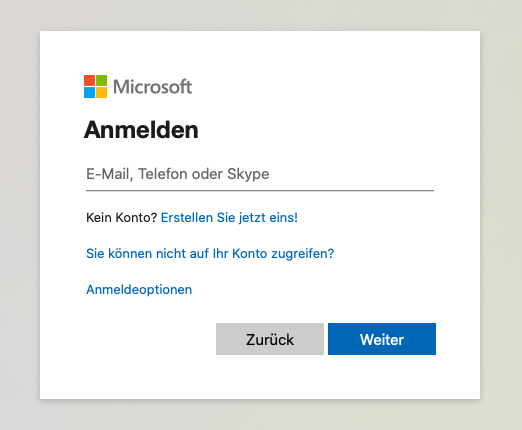Continue with the blue Weiter button
The height and width of the screenshot is (430, 522).
point(382,339)
